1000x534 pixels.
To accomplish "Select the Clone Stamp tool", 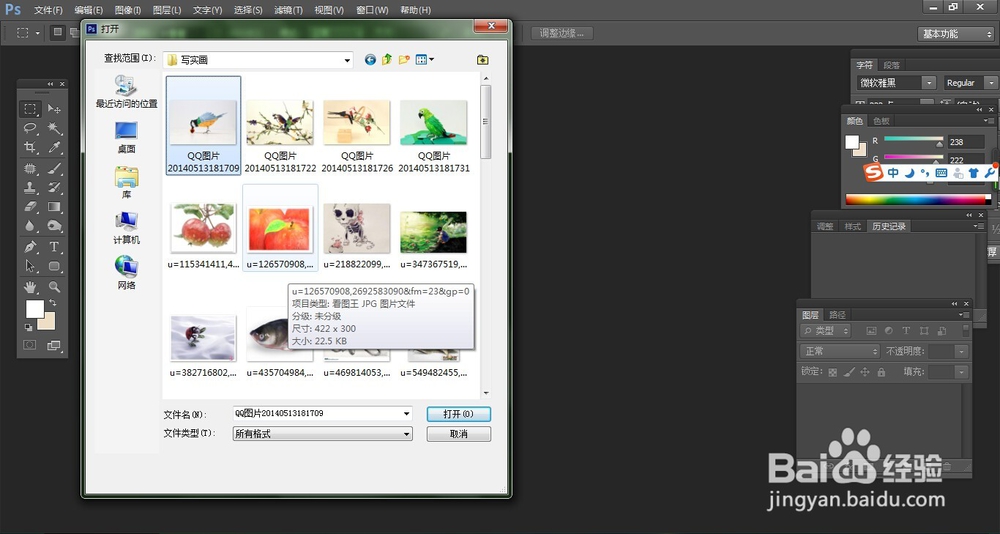I will [30, 188].
